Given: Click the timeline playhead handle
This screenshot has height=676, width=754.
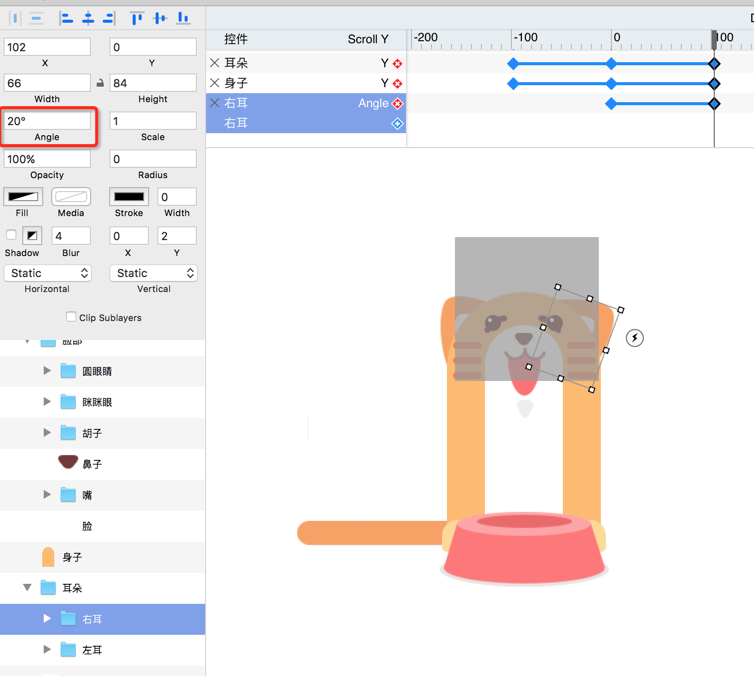Looking at the screenshot, I should 714,40.
